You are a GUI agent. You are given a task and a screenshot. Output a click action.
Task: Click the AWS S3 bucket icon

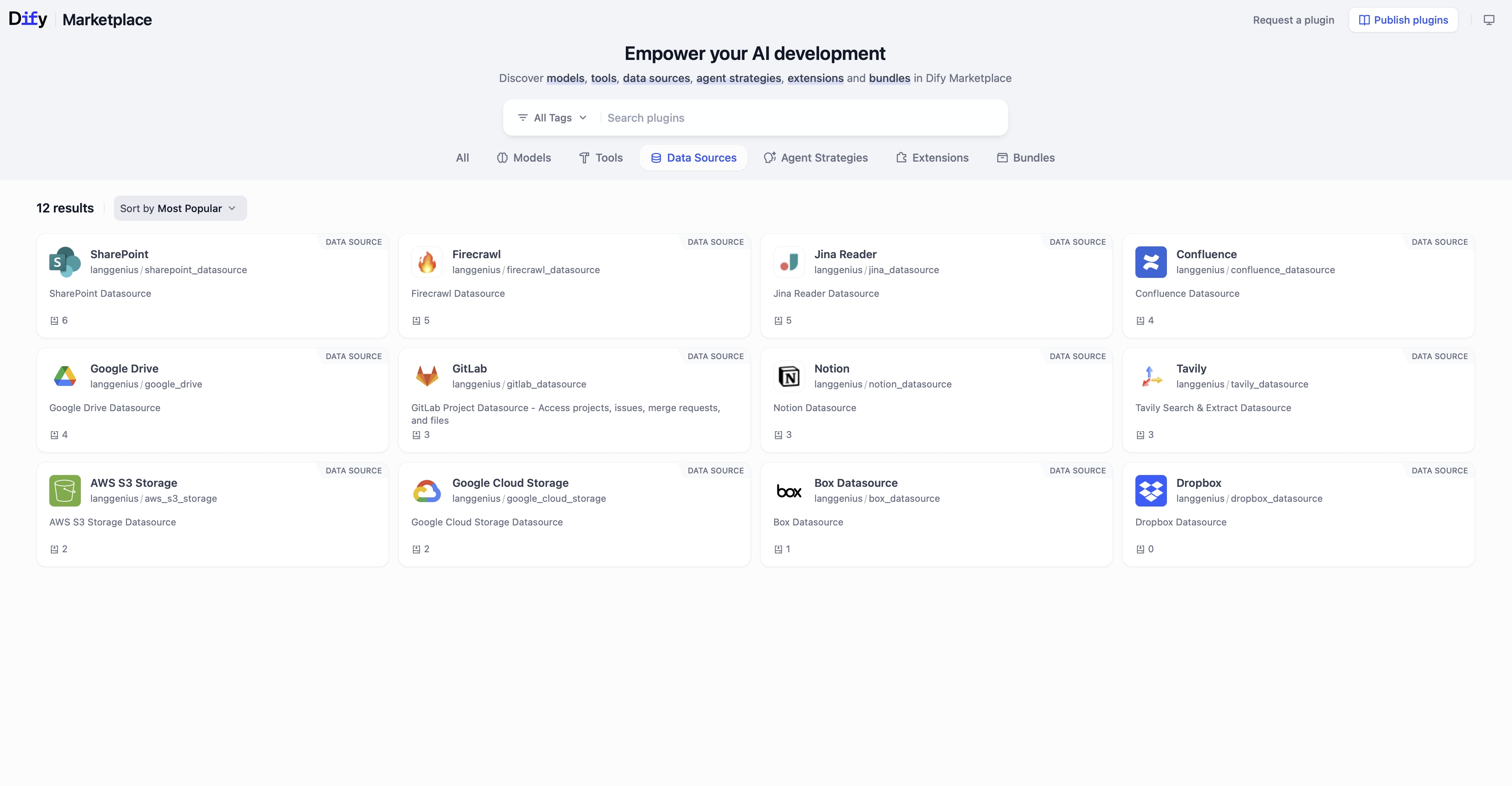65,490
